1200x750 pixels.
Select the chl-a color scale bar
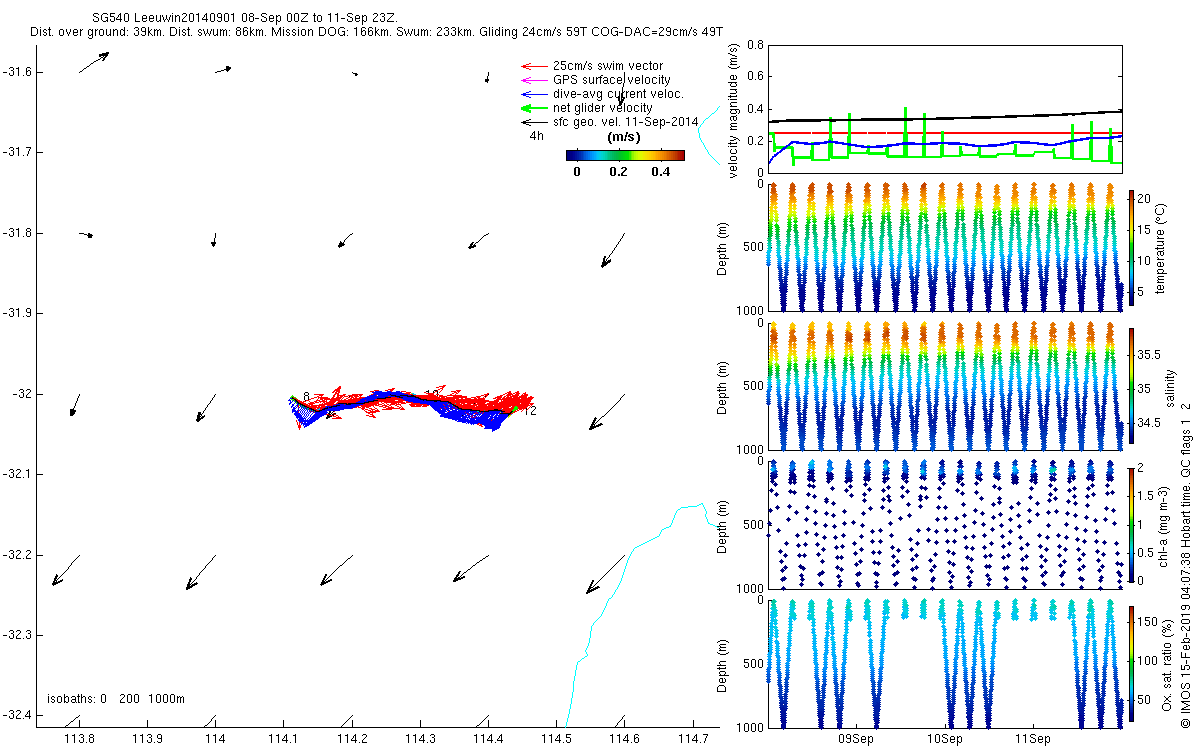point(1131,524)
